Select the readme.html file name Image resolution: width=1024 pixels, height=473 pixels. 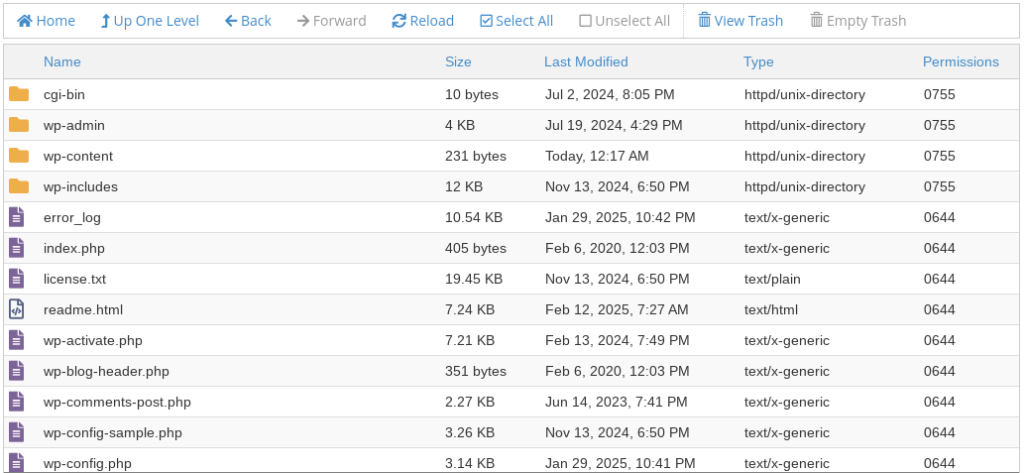83,309
